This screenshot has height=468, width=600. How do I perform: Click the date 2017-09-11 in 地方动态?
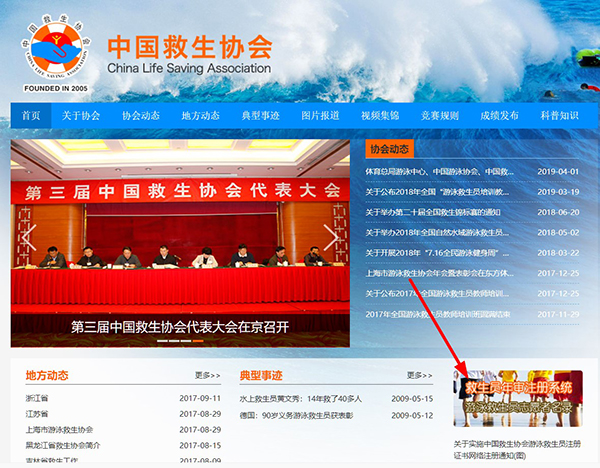200,398
